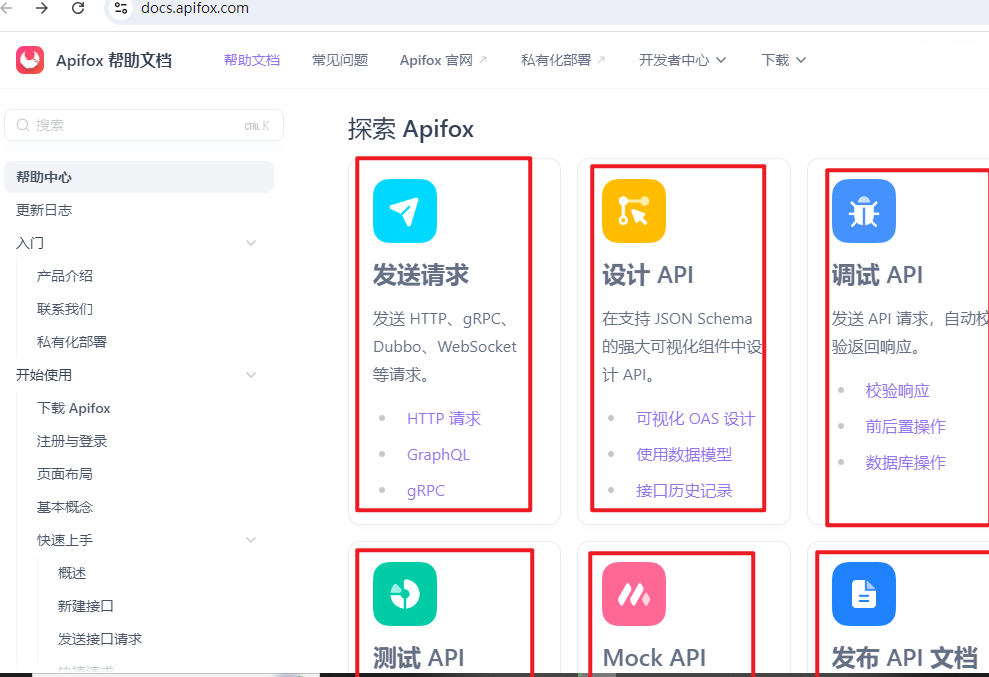The width and height of the screenshot is (989, 677).
Task: Click the 调试 API bug icon
Action: 863,211
